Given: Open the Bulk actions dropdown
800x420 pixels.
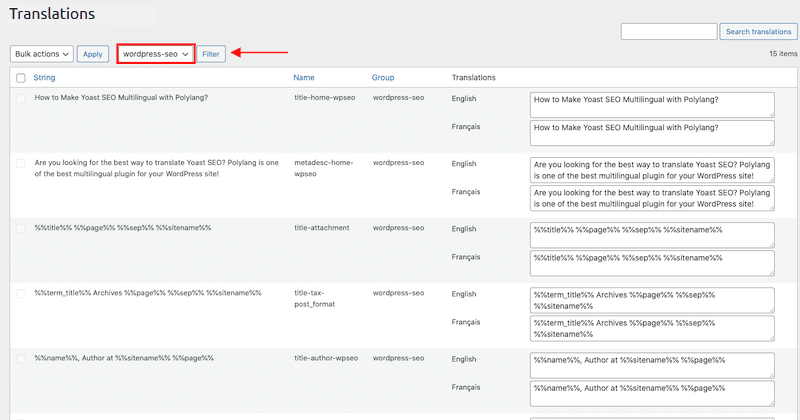Looking at the screenshot, I should pyautogui.click(x=42, y=54).
